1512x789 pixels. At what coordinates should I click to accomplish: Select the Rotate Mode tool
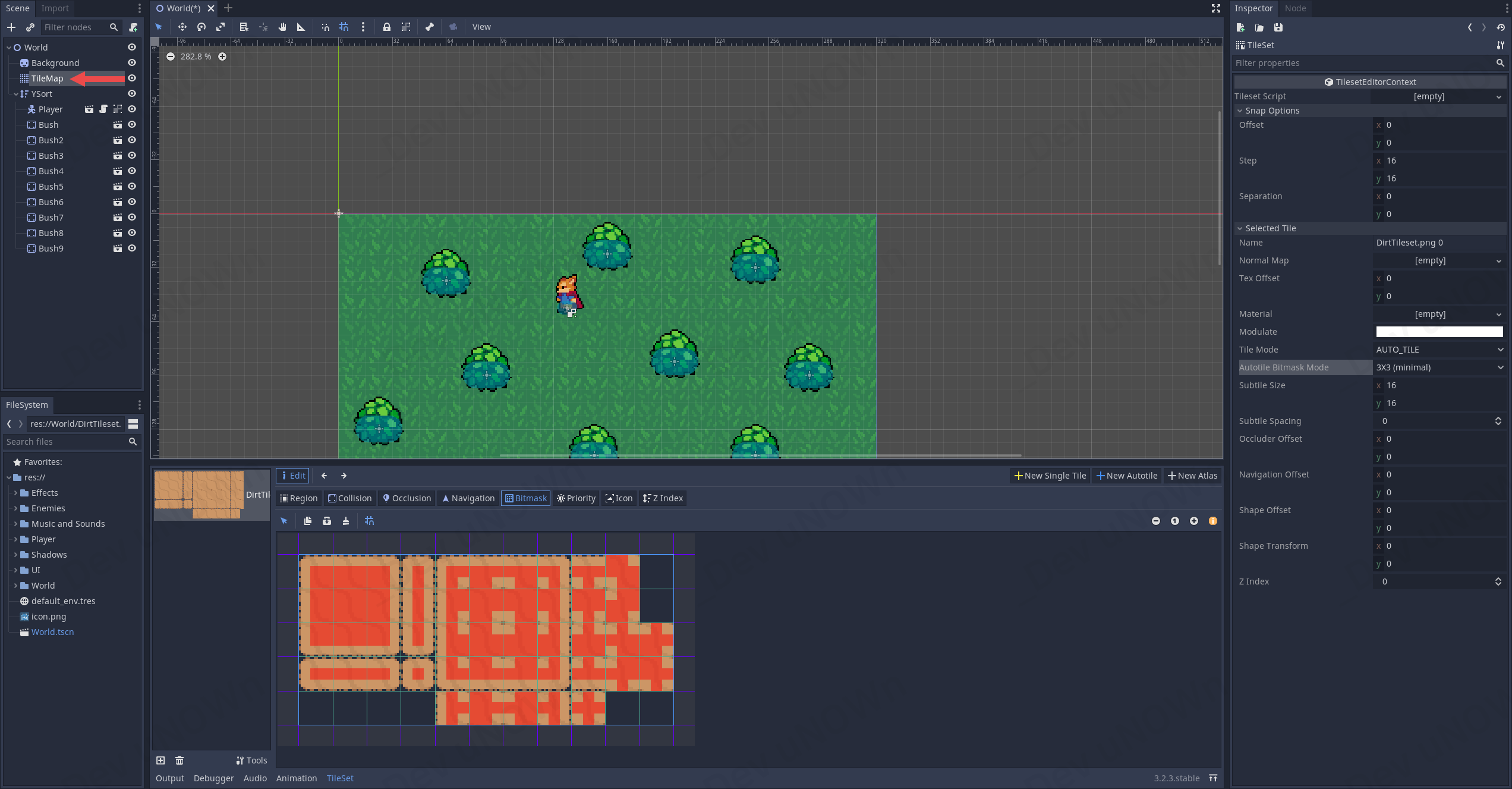coord(201,27)
